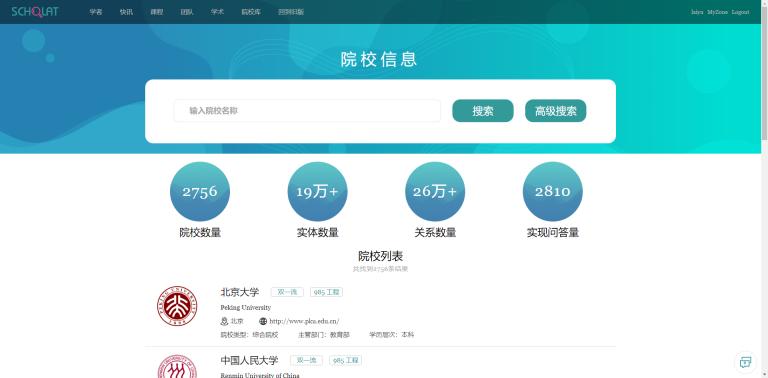Click the username link beside MyZone
Viewport: 768px width, 378px height.
(x=697, y=12)
